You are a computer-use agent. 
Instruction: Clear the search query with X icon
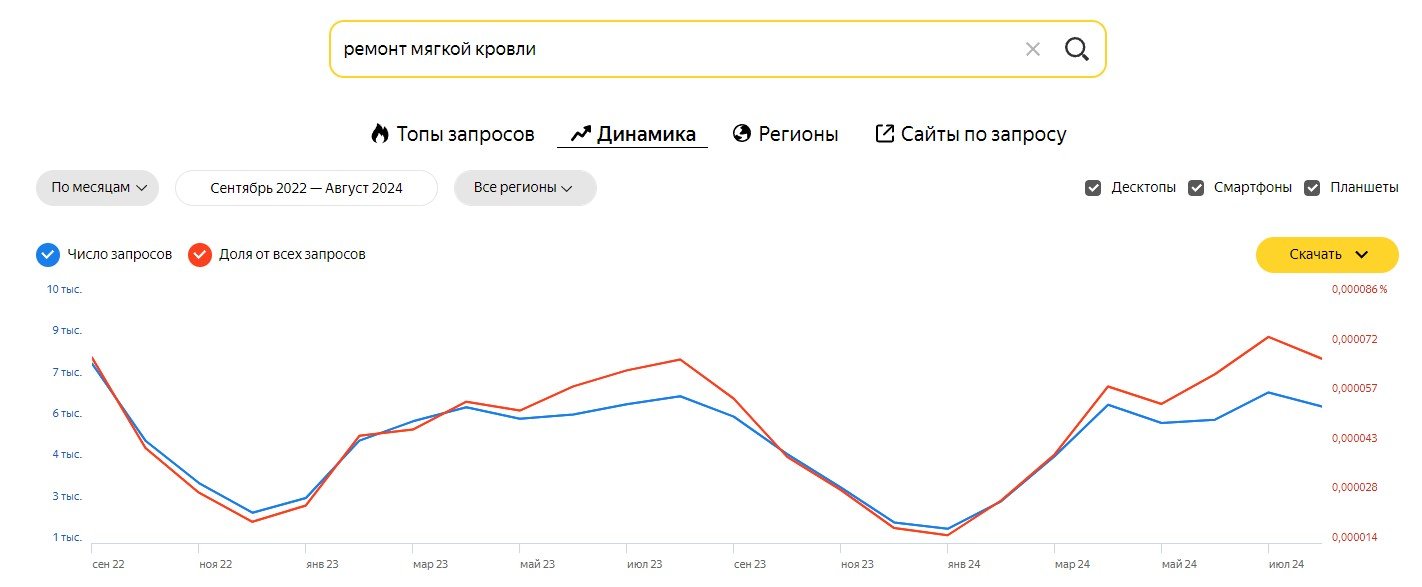tap(1033, 49)
